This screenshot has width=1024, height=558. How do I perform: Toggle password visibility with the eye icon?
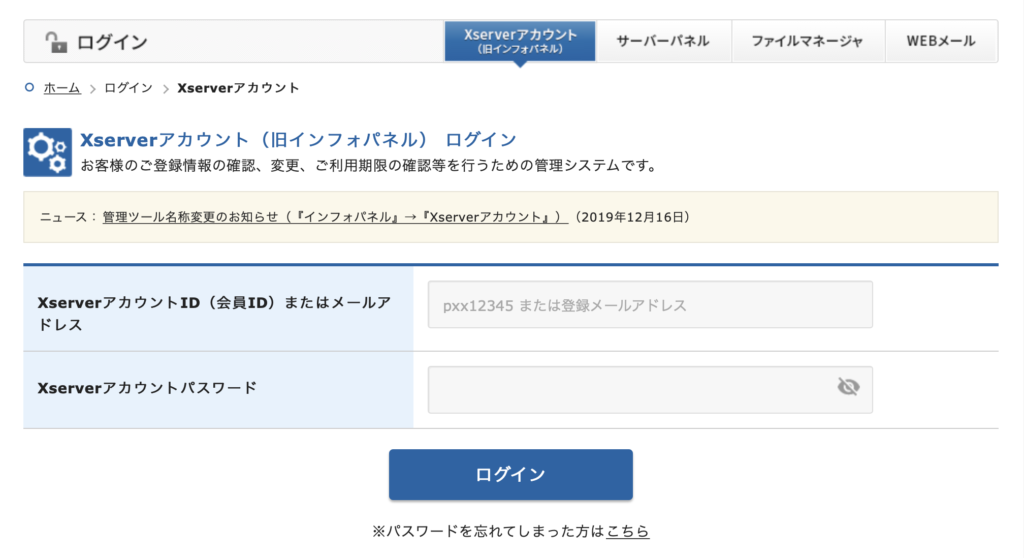848,387
